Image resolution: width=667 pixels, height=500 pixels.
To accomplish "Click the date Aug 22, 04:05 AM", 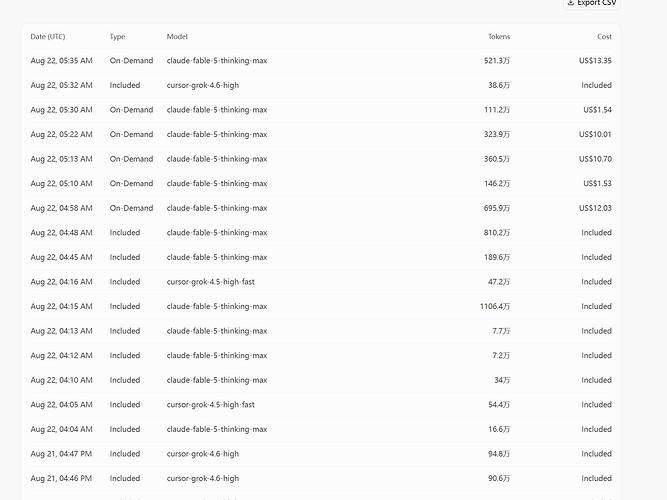I will [x=61, y=405].
